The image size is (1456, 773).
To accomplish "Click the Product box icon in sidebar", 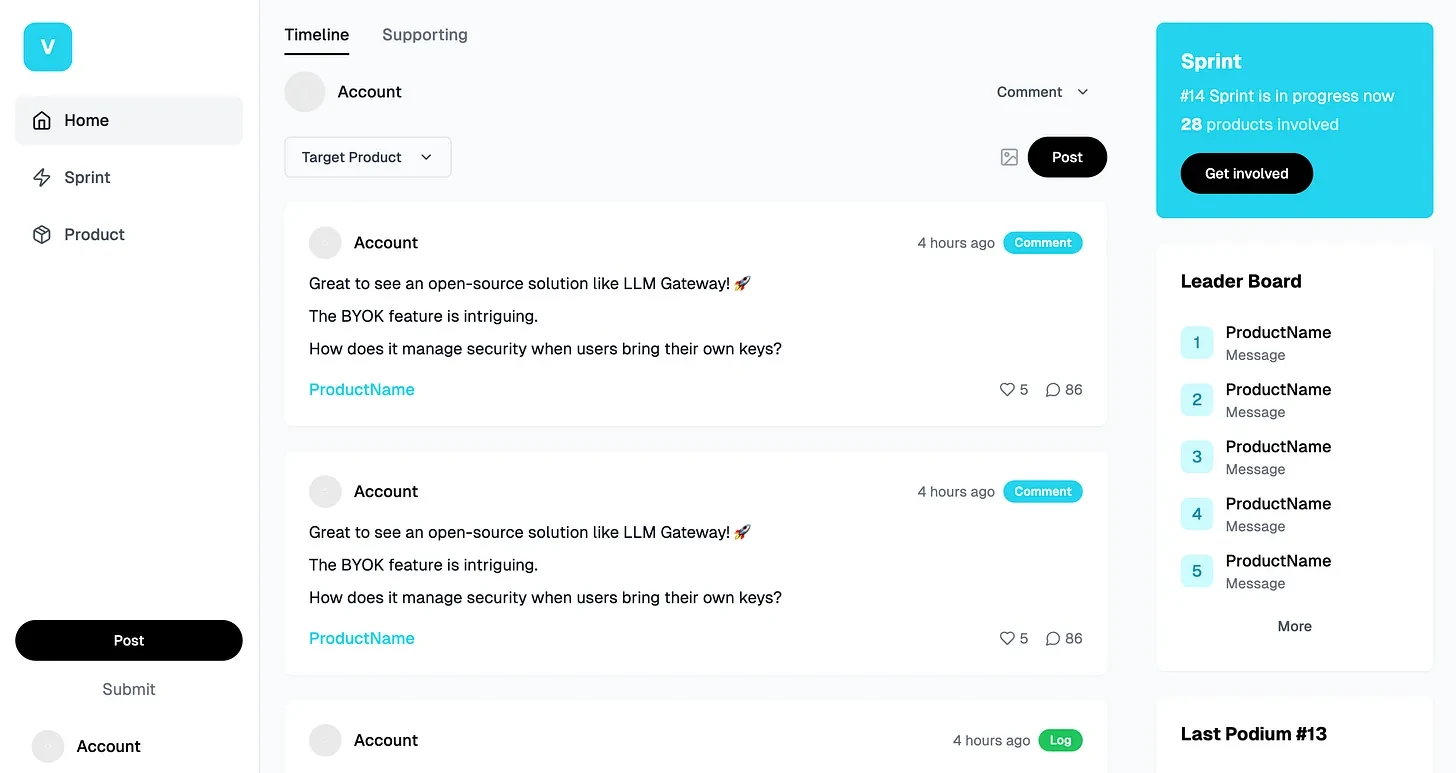I will pos(42,235).
